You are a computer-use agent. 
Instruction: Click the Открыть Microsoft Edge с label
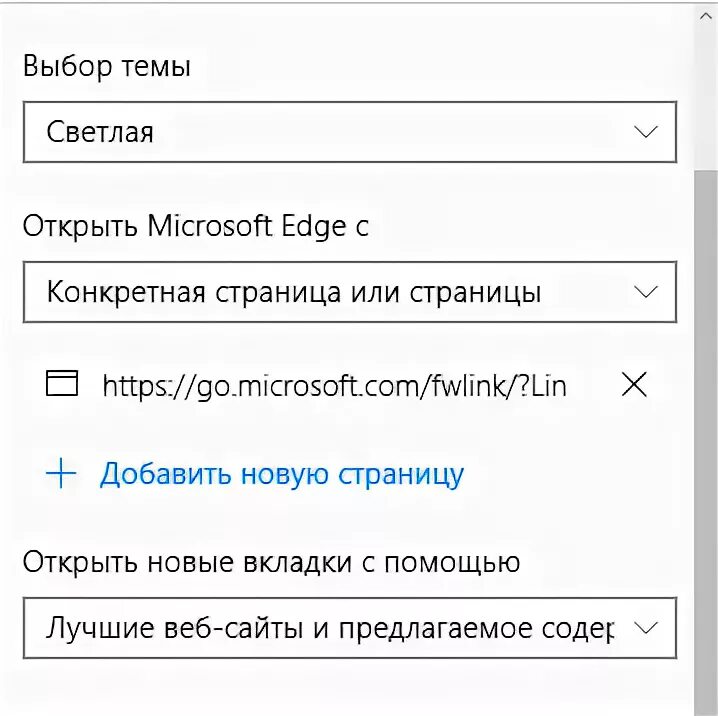tap(196, 226)
